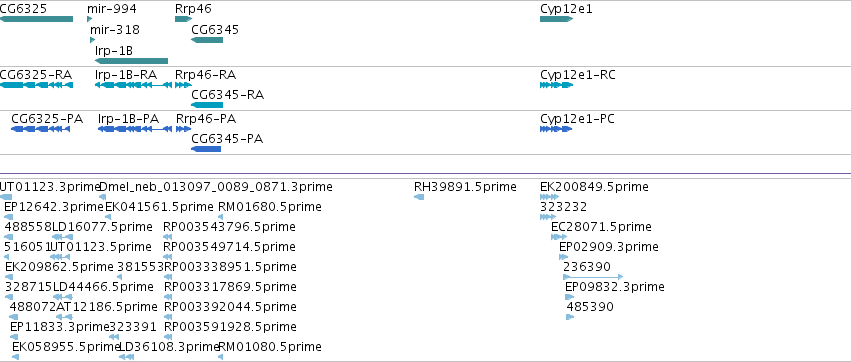Select the RP003338951.5prime EST label
Image resolution: width=851 pixels, height=362 pixels.
pos(230,267)
